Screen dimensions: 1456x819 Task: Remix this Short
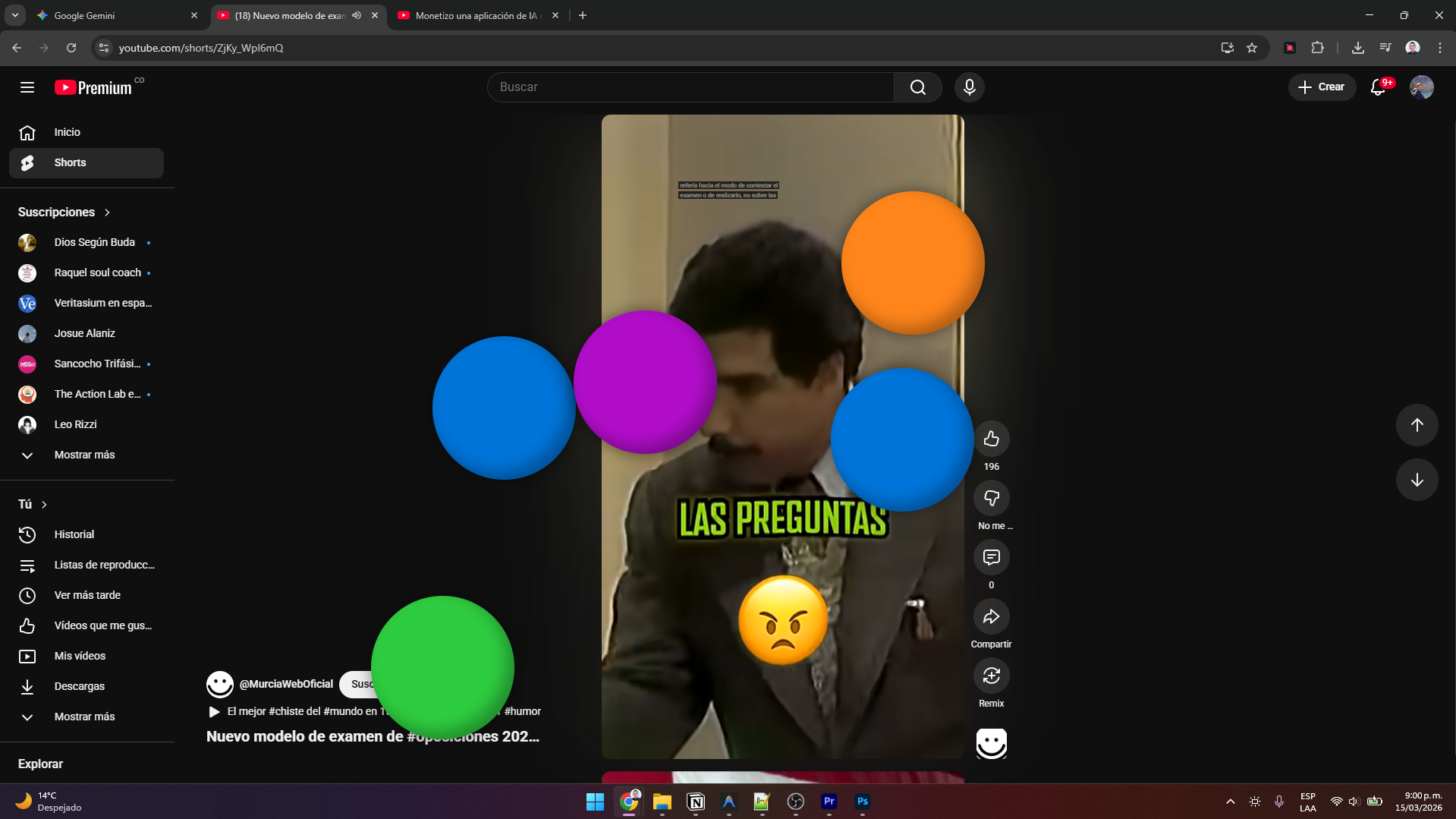991,676
